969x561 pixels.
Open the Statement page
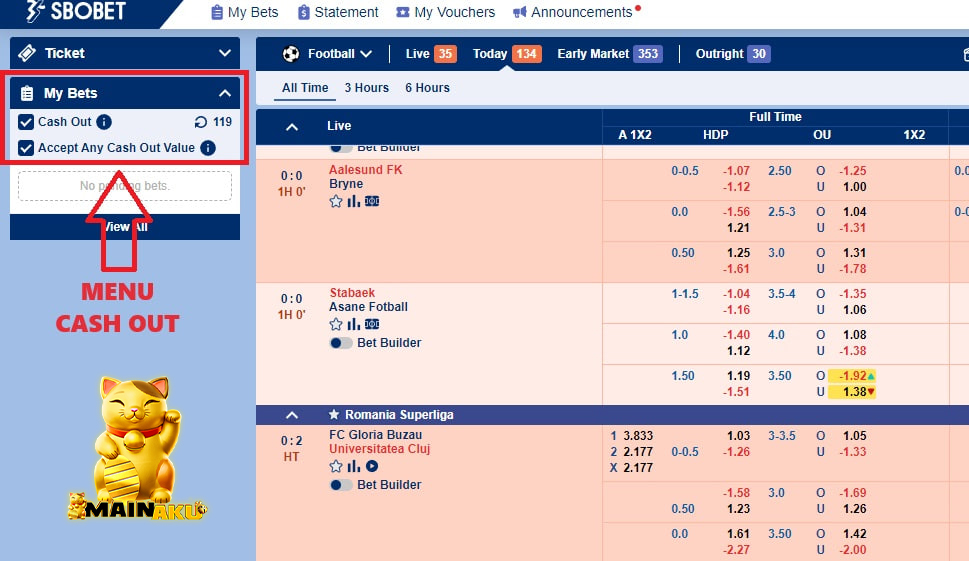338,12
